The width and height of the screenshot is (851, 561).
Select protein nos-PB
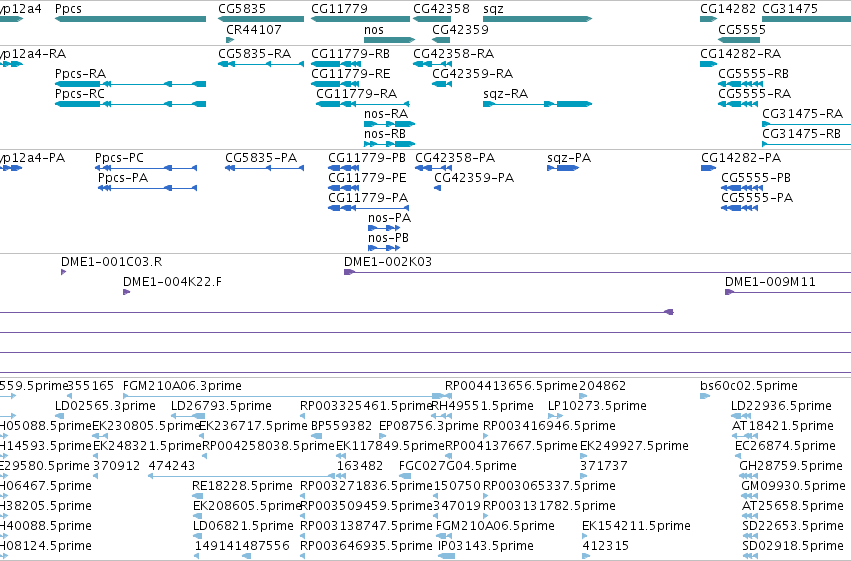388,238
